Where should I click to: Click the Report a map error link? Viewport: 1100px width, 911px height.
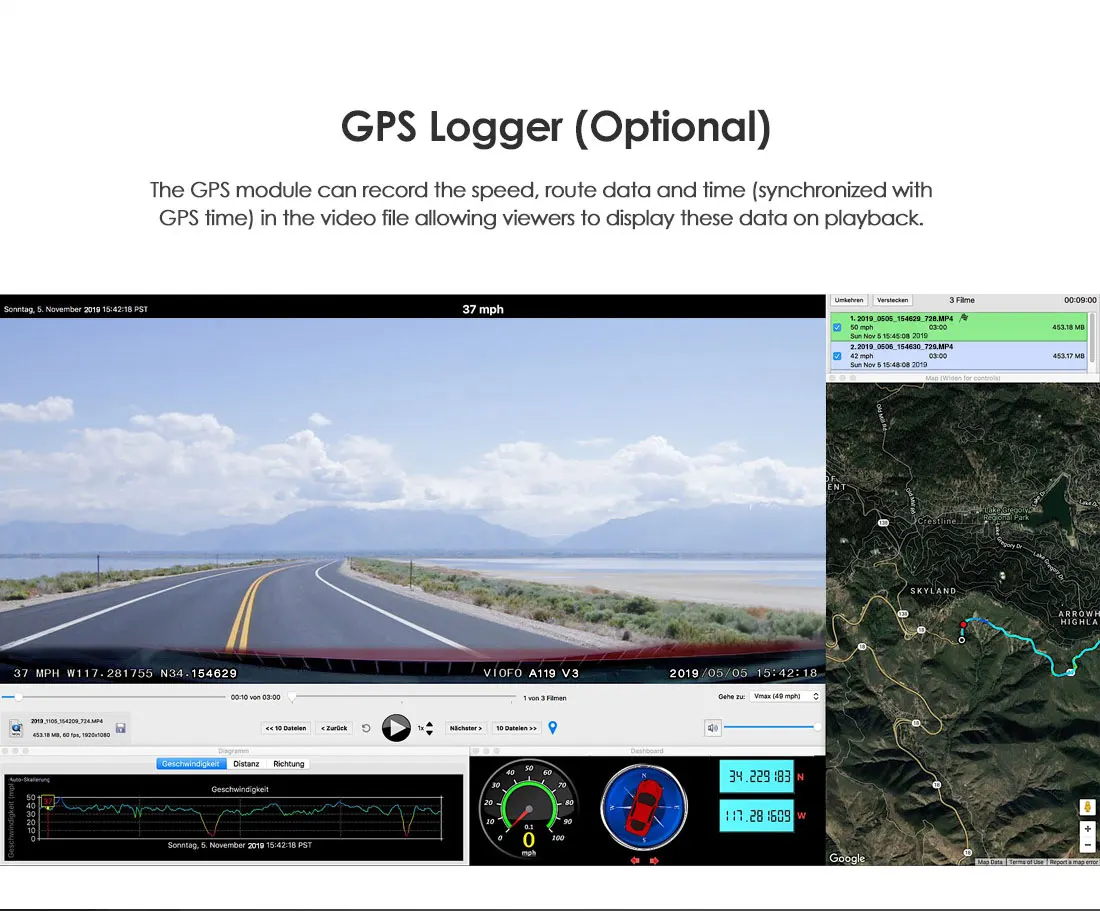pyautogui.click(x=1073, y=862)
